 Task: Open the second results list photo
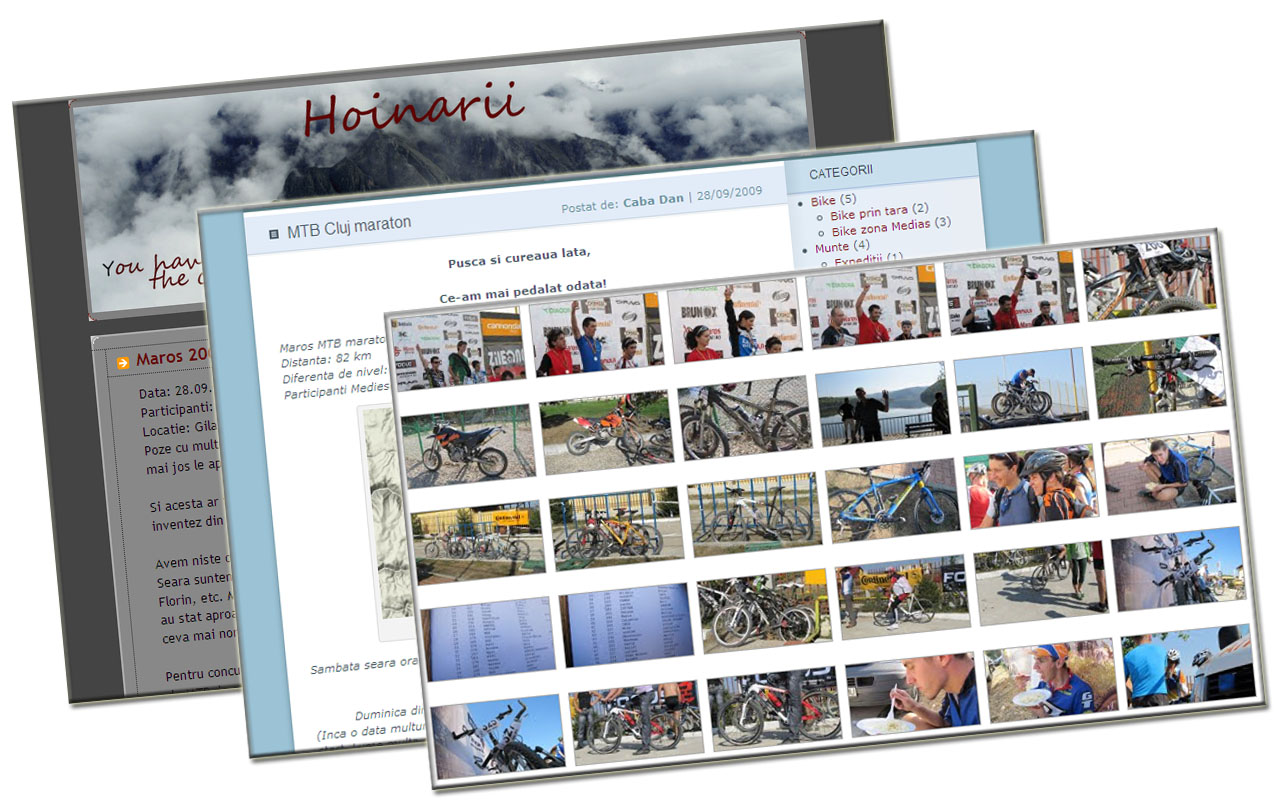tap(627, 625)
